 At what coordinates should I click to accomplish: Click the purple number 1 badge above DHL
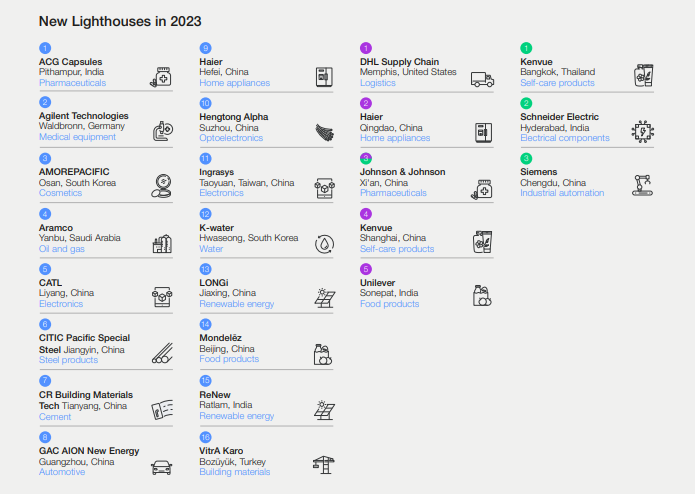[366, 48]
